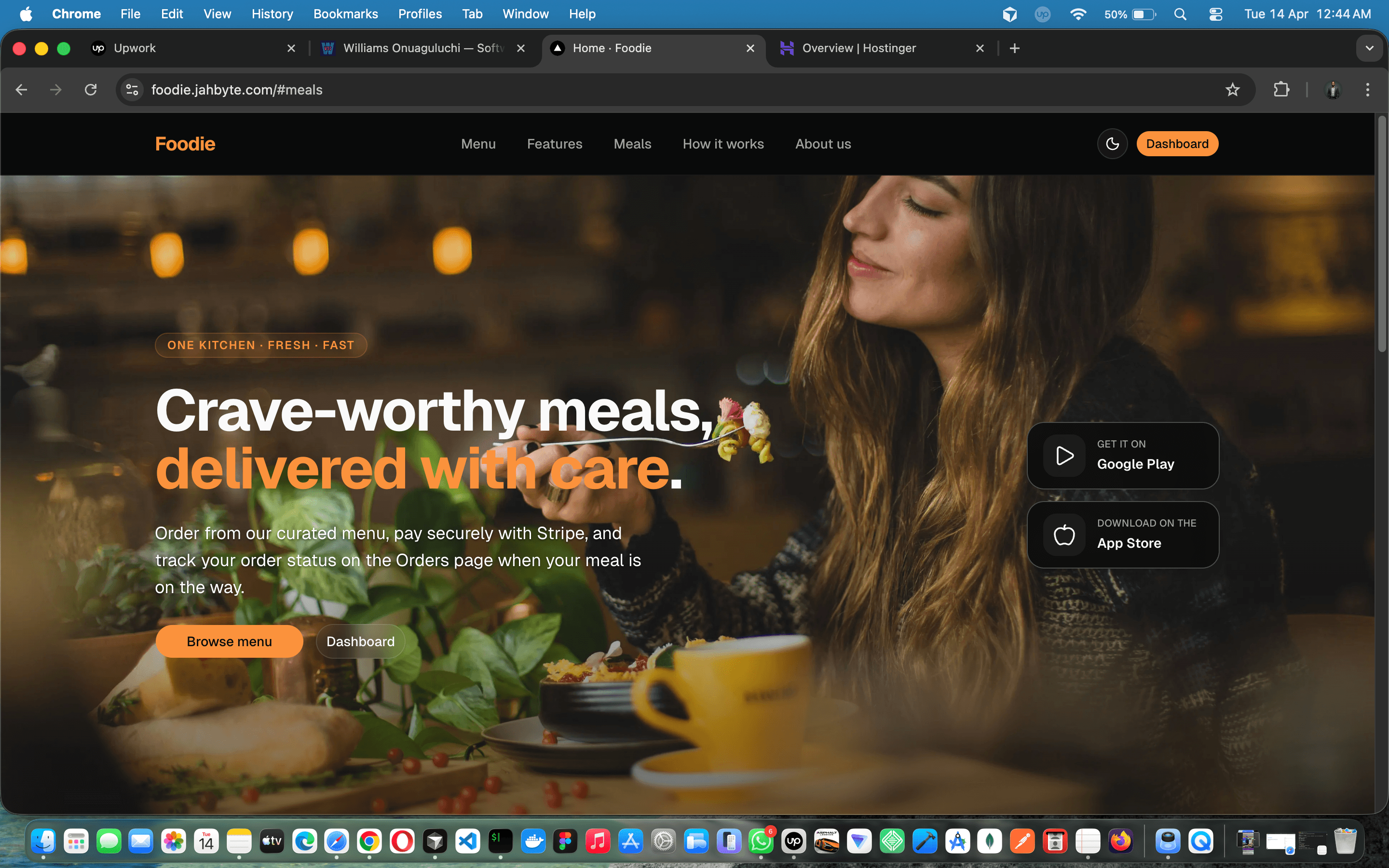Open site information in the address bar
Viewport: 1389px width, 868px height.
pyautogui.click(x=132, y=90)
